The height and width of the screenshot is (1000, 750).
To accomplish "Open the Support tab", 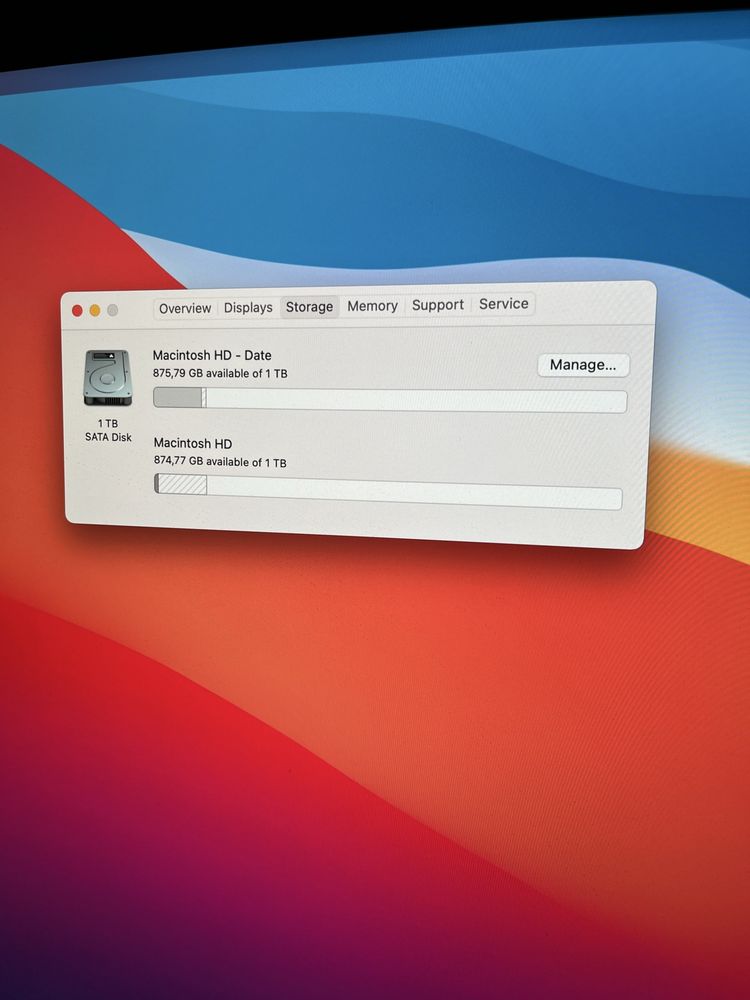I will pyautogui.click(x=438, y=305).
